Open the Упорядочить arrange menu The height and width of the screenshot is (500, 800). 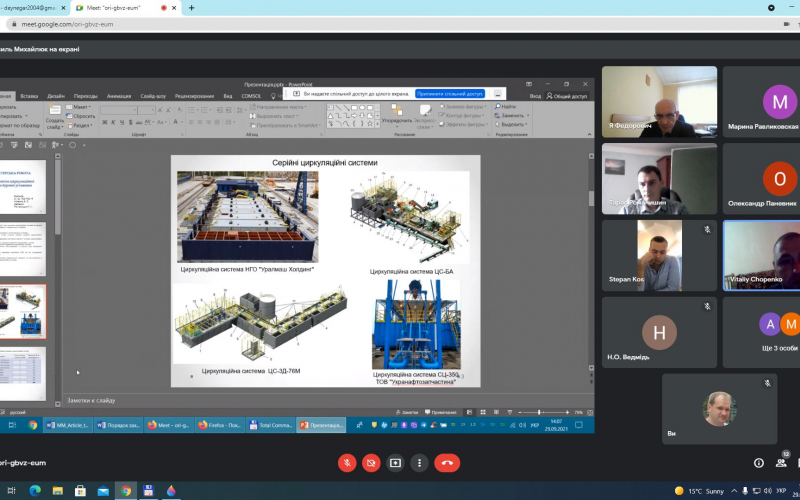(x=396, y=116)
